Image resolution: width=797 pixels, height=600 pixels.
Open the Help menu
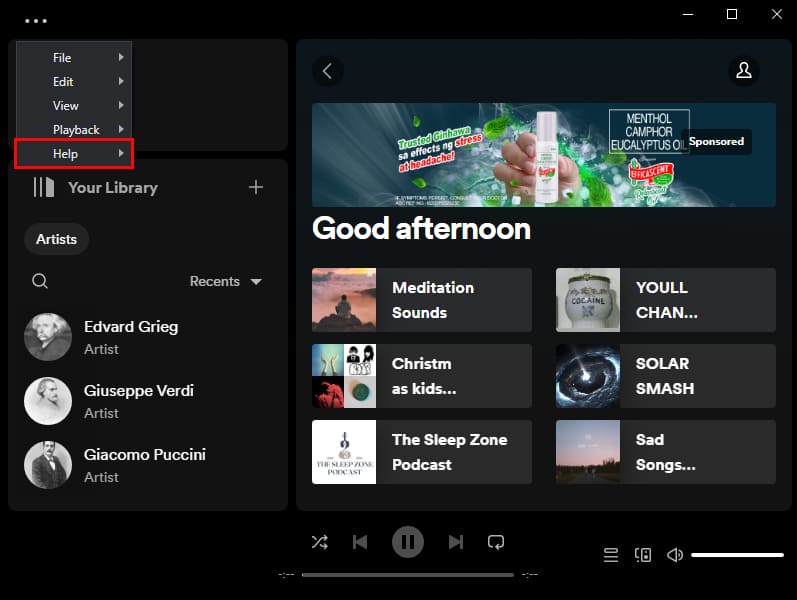(74, 153)
